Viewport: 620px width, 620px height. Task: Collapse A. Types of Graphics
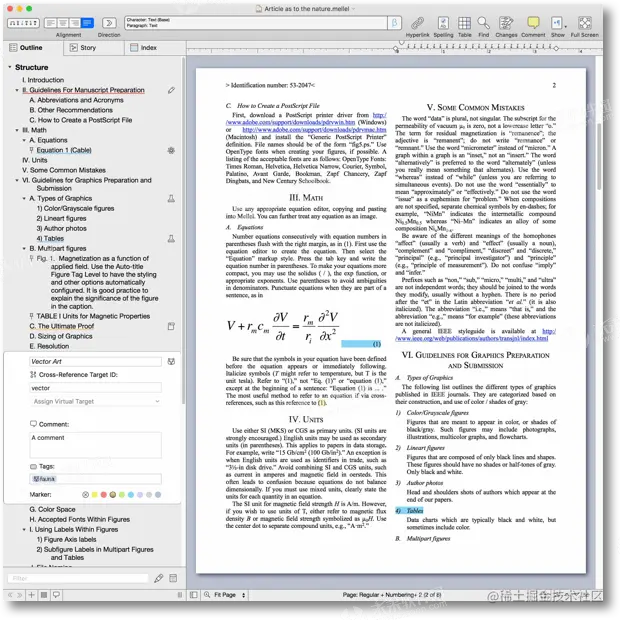24,198
